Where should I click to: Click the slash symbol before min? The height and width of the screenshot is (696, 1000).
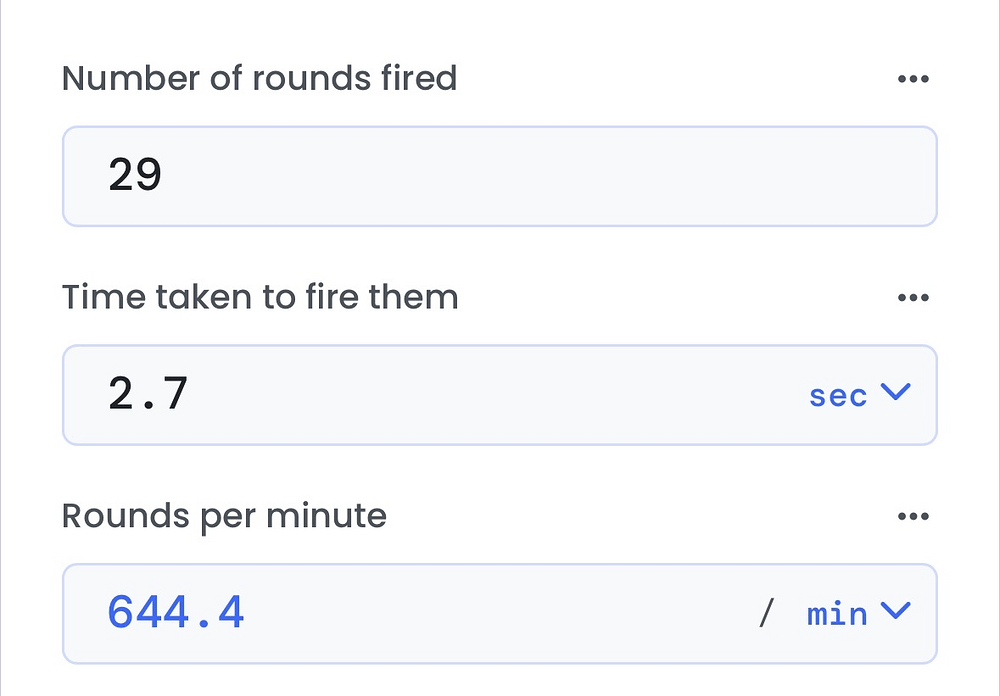tap(766, 613)
